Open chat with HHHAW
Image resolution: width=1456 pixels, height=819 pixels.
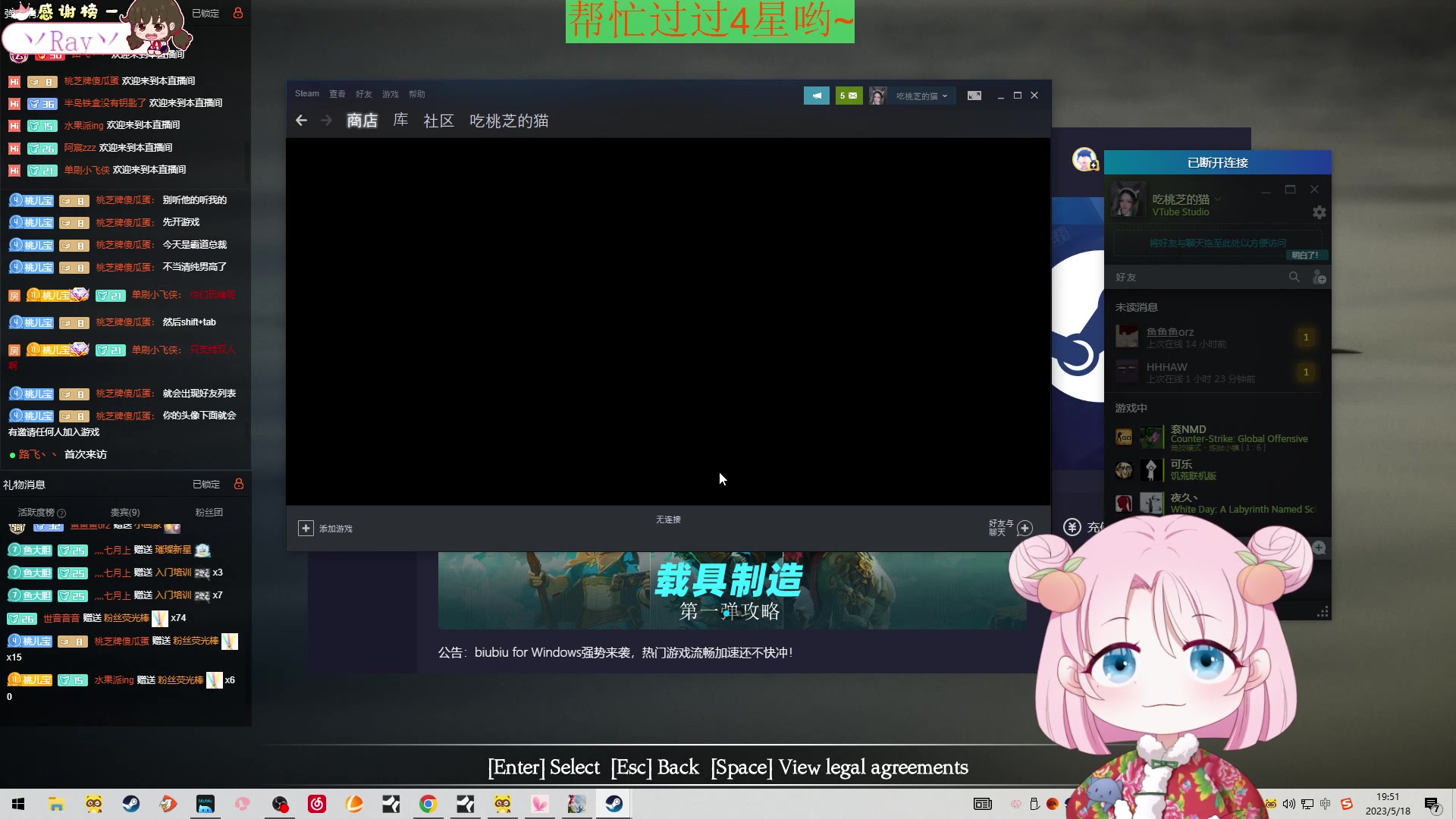pos(1217,372)
